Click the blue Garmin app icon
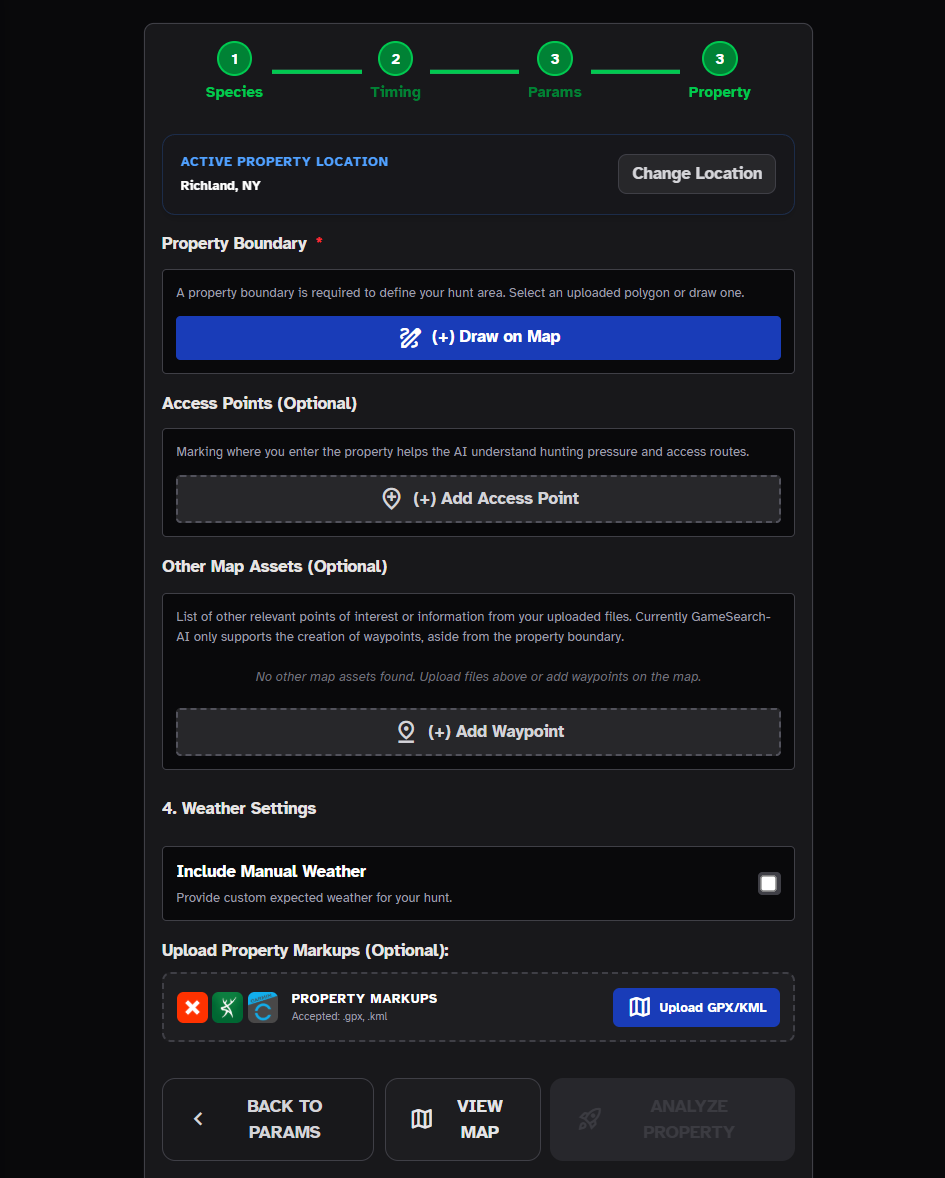The image size is (945, 1178). pyautogui.click(x=263, y=1007)
